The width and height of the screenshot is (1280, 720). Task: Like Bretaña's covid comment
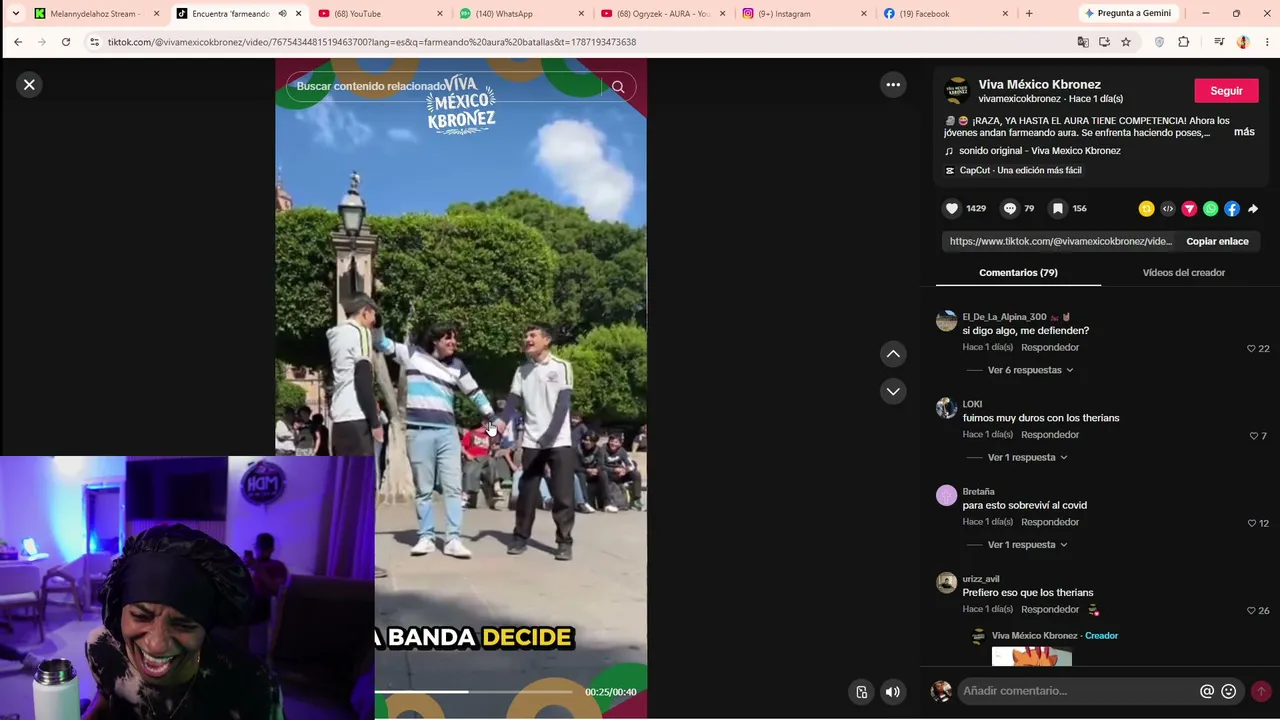click(1251, 523)
